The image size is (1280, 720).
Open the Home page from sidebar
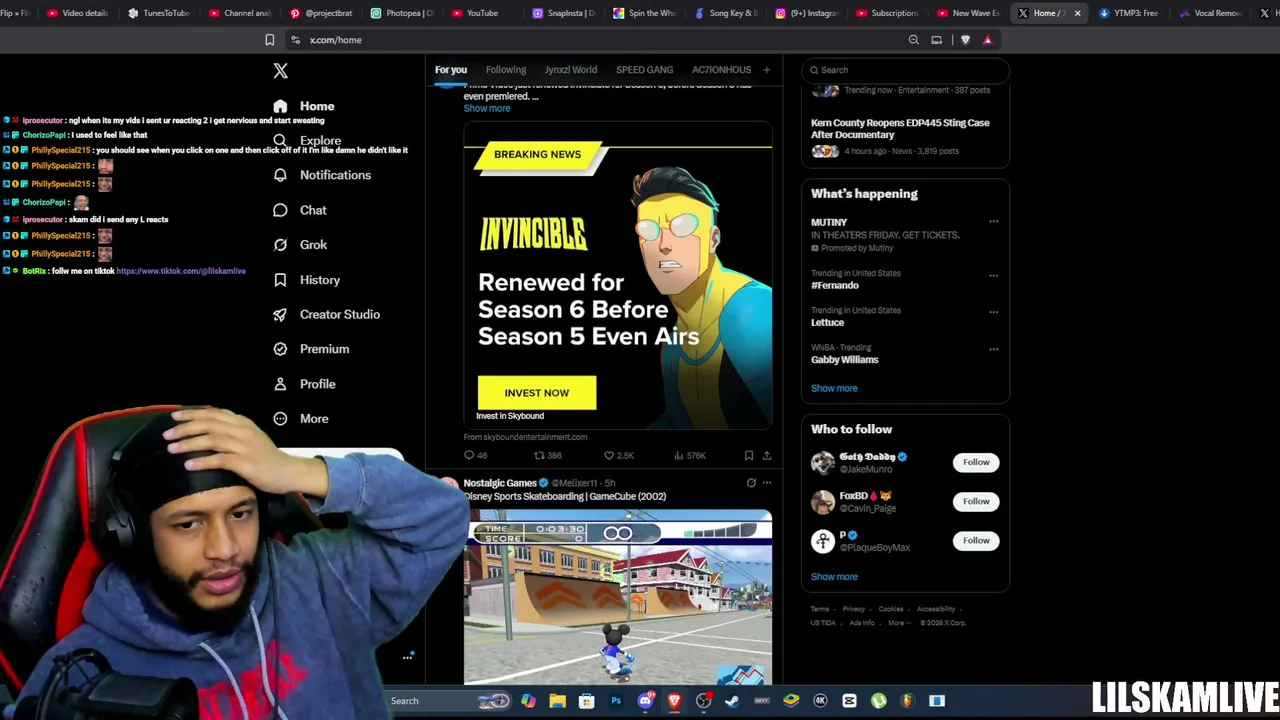304,106
